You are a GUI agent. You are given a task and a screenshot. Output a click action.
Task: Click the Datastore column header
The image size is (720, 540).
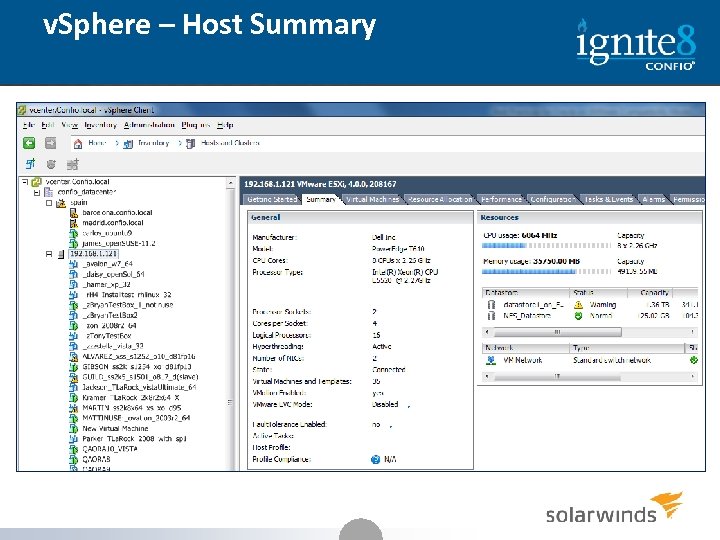coord(525,292)
